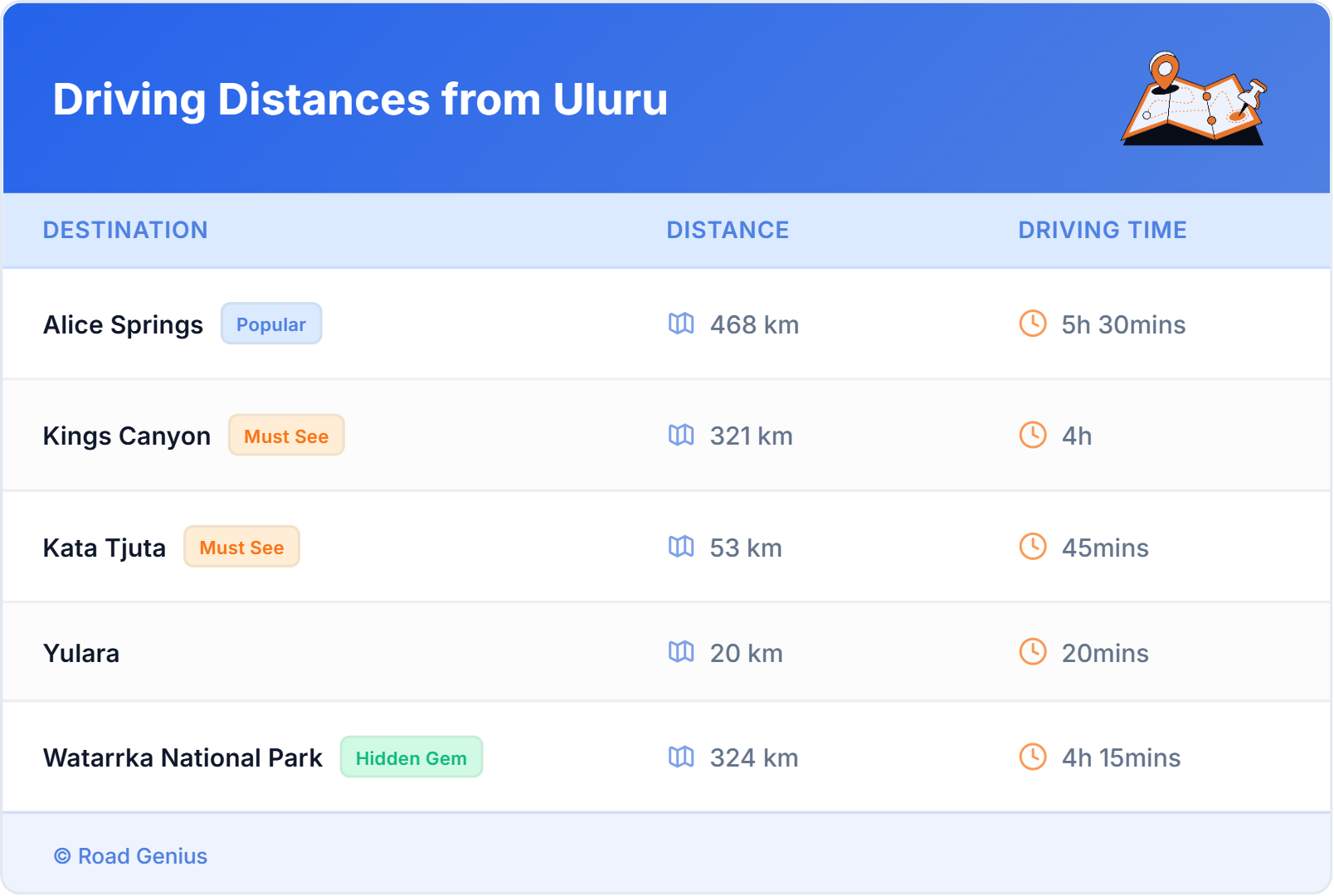Click the Must See badge next to Kata Tjuta
The height and width of the screenshot is (896, 1334).
click(x=241, y=547)
